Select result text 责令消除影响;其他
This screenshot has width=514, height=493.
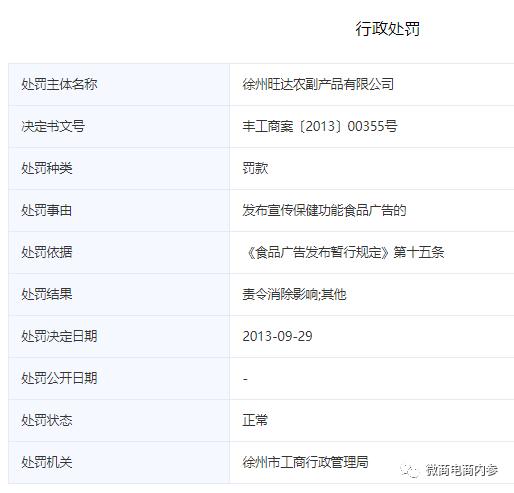point(294,294)
